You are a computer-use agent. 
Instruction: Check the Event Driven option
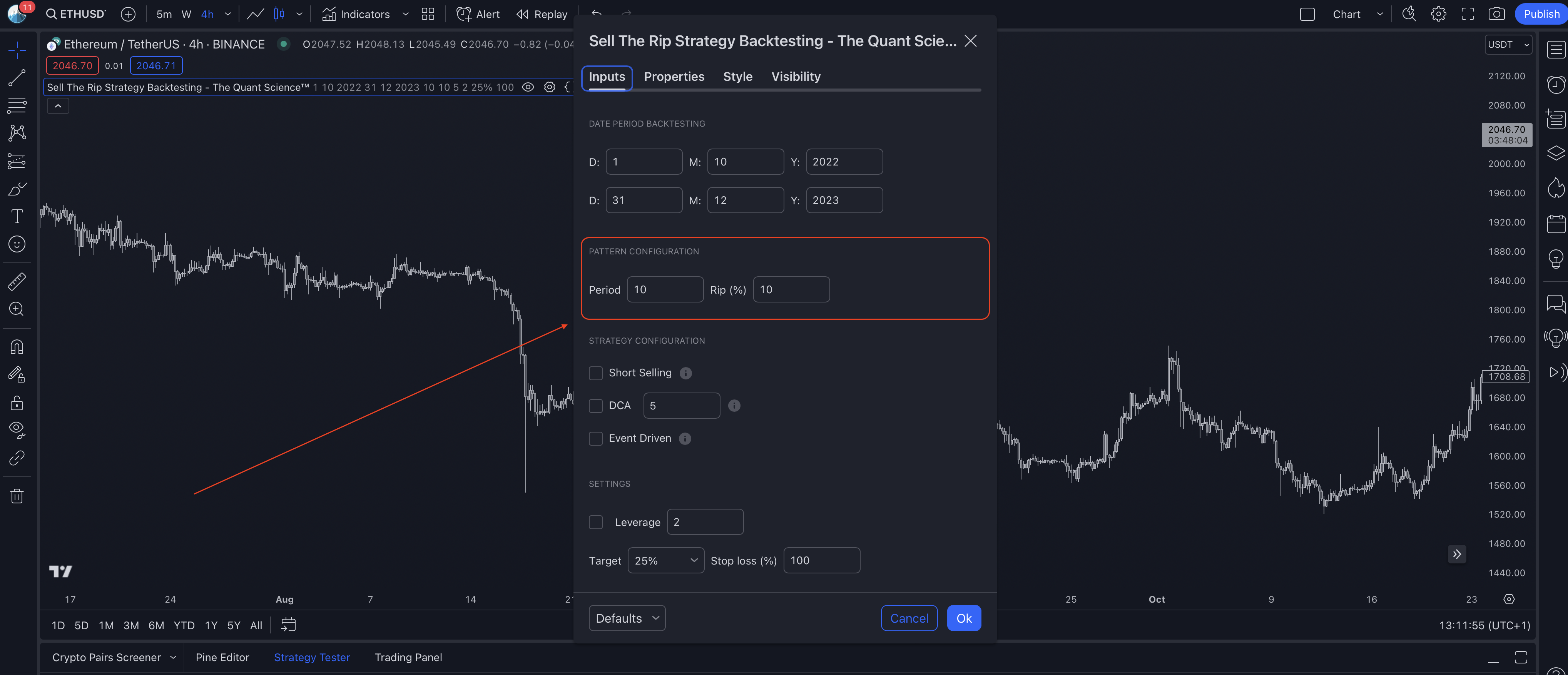pyautogui.click(x=595, y=438)
